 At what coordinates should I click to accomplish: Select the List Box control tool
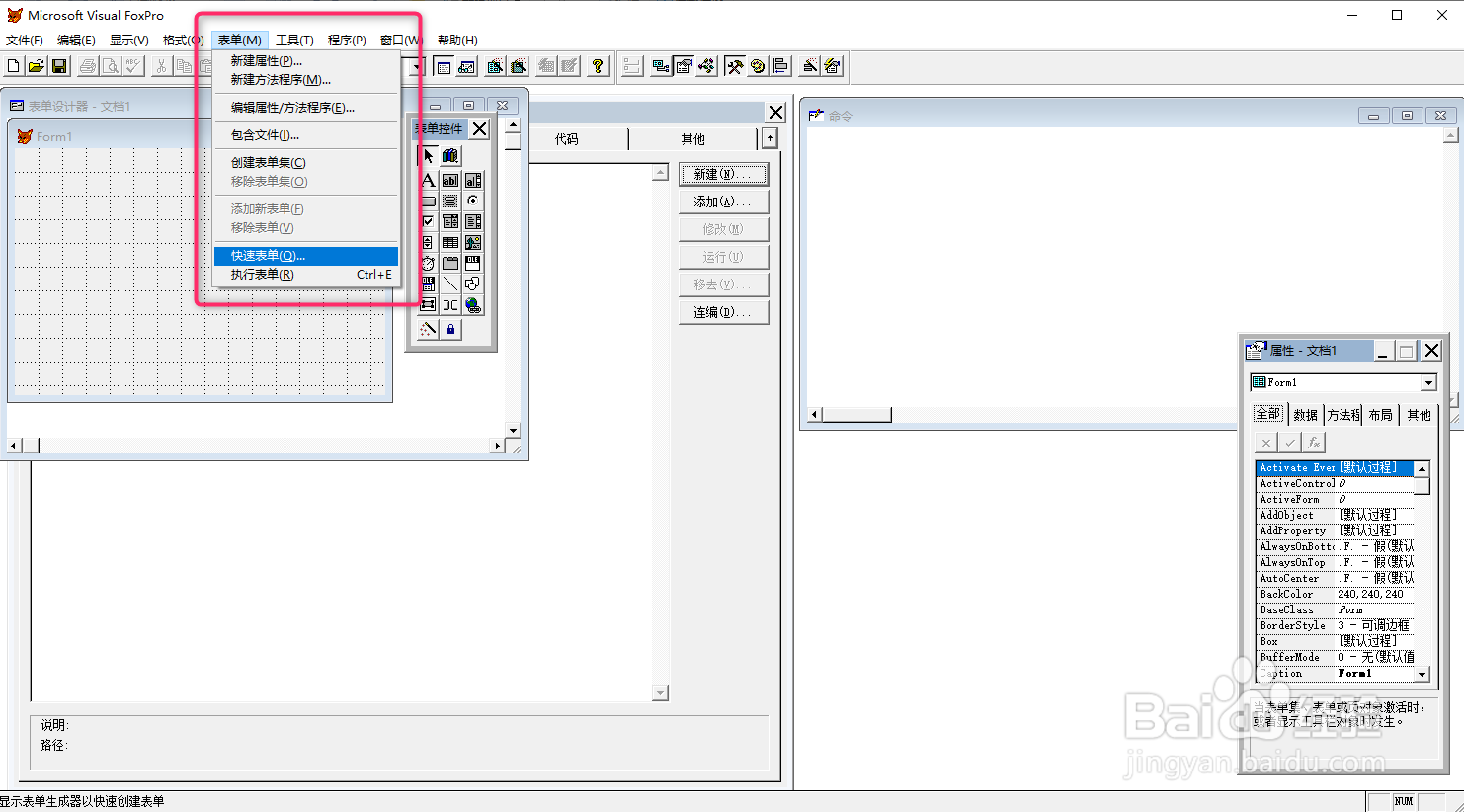[473, 221]
